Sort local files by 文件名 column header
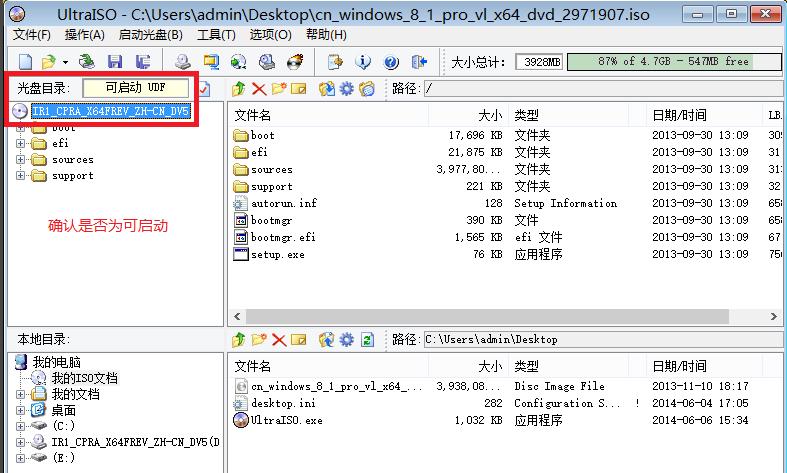The height and width of the screenshot is (473, 787). [330, 367]
